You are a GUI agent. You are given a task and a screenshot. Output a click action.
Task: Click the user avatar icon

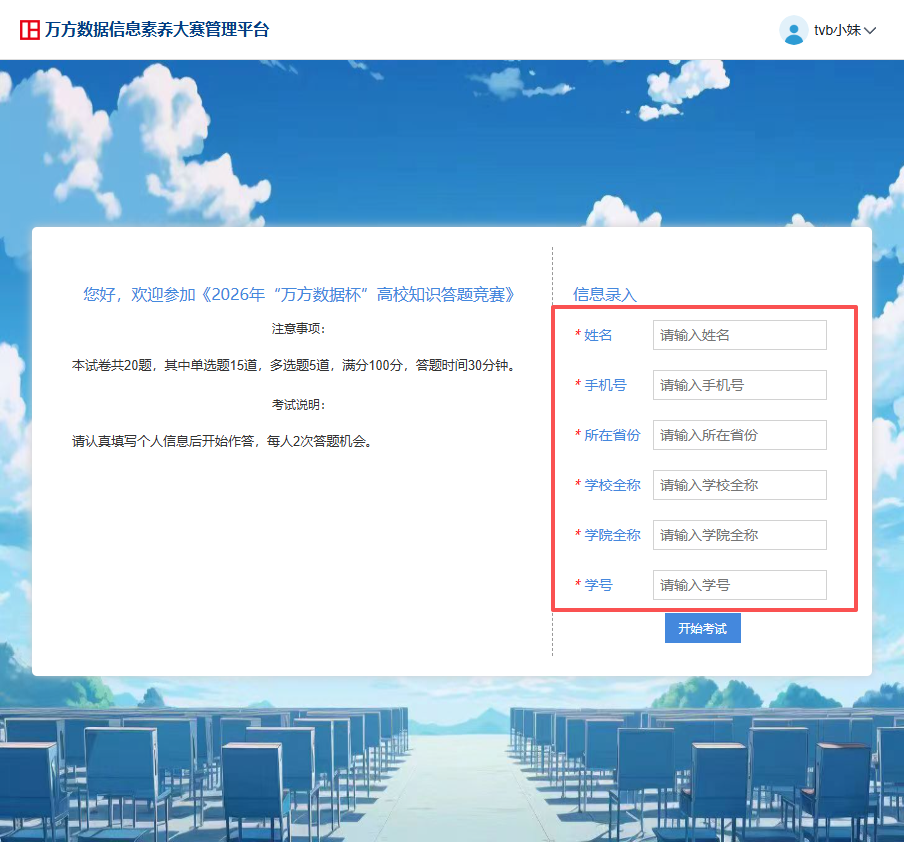pos(794,30)
